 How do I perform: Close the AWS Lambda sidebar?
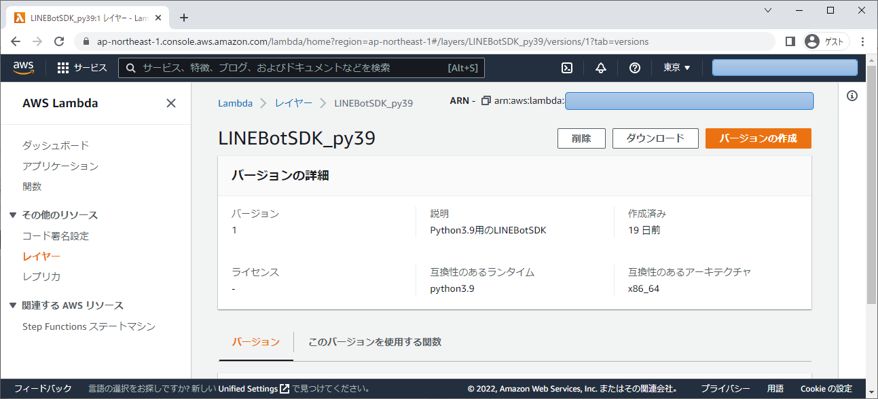coord(171,103)
